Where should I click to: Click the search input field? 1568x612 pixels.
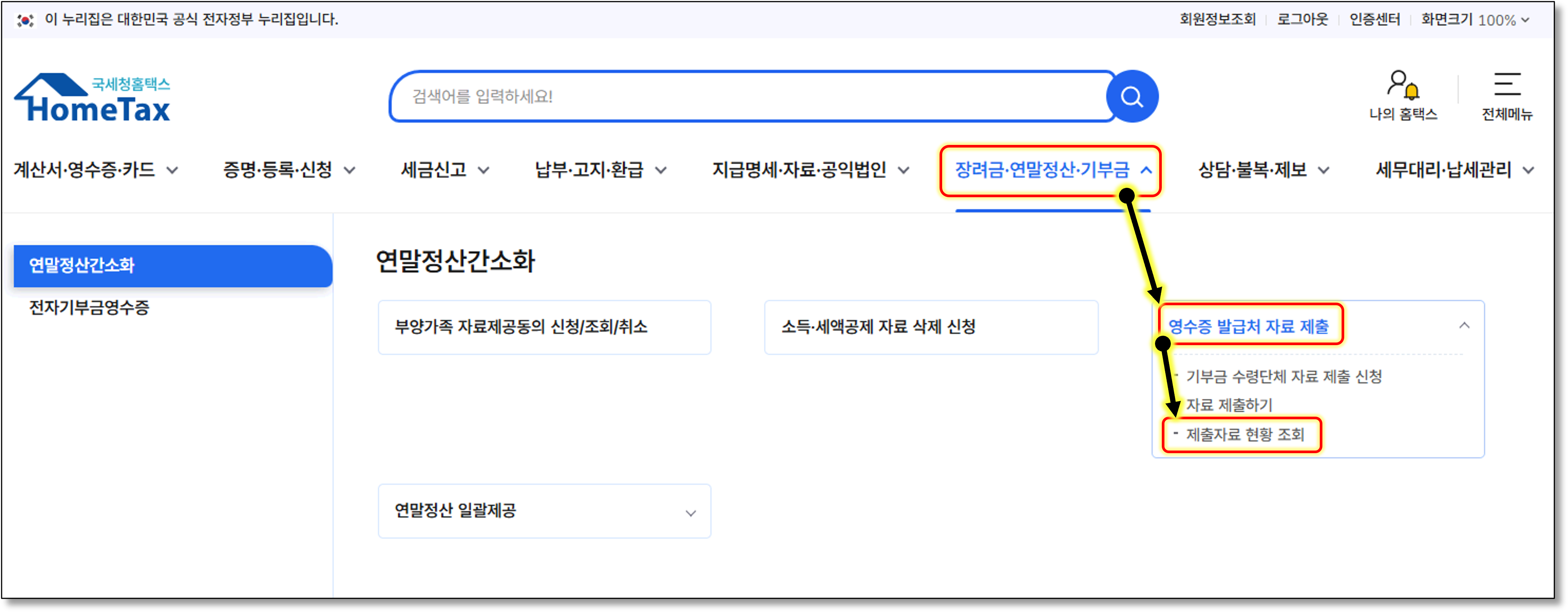749,96
